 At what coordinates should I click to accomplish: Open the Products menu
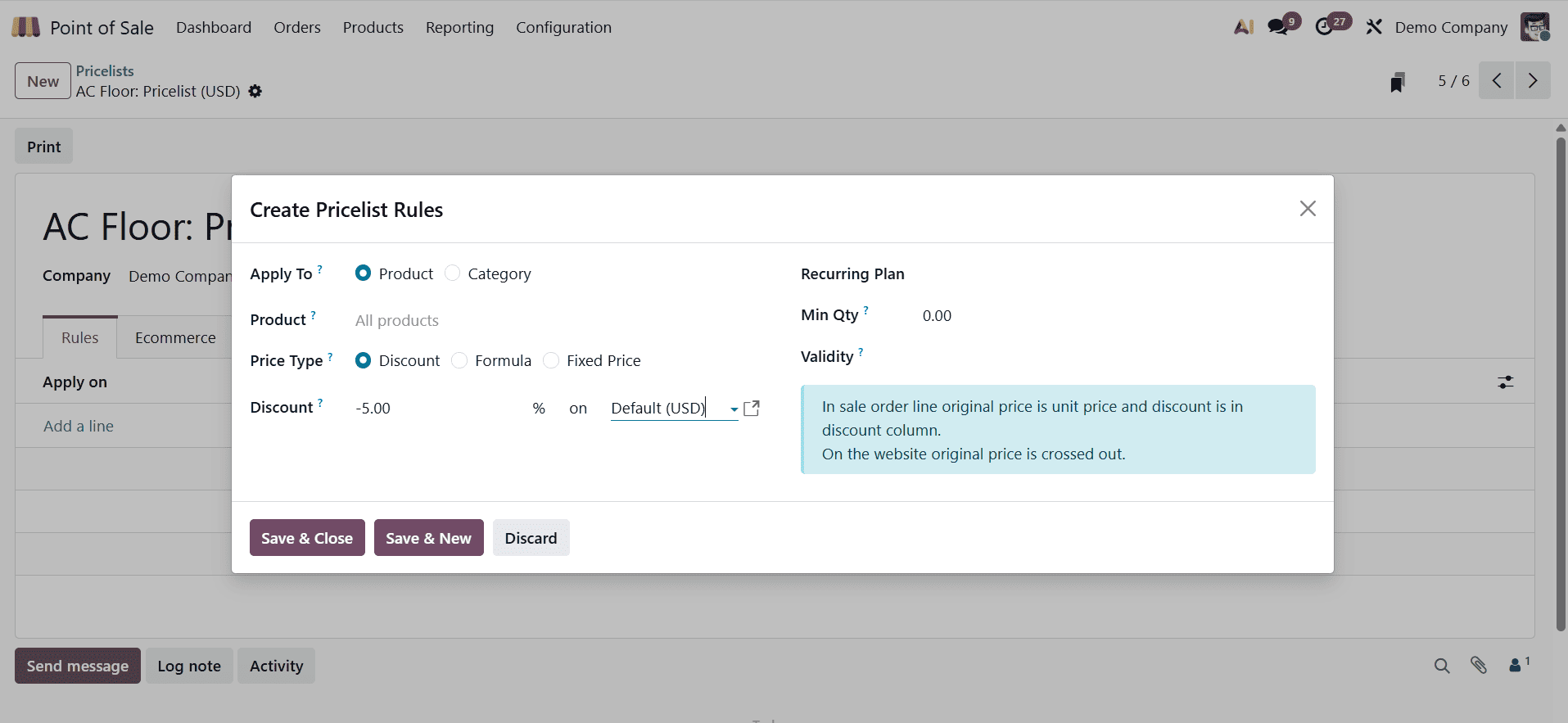coord(373,27)
